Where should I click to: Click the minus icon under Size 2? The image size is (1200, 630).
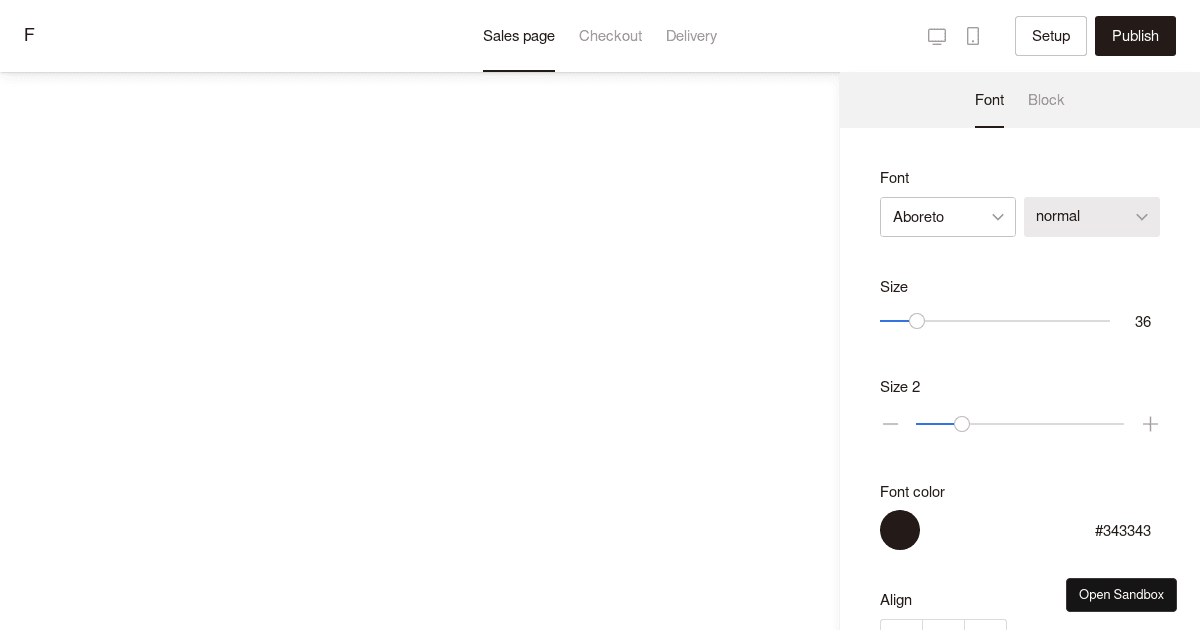tap(890, 424)
